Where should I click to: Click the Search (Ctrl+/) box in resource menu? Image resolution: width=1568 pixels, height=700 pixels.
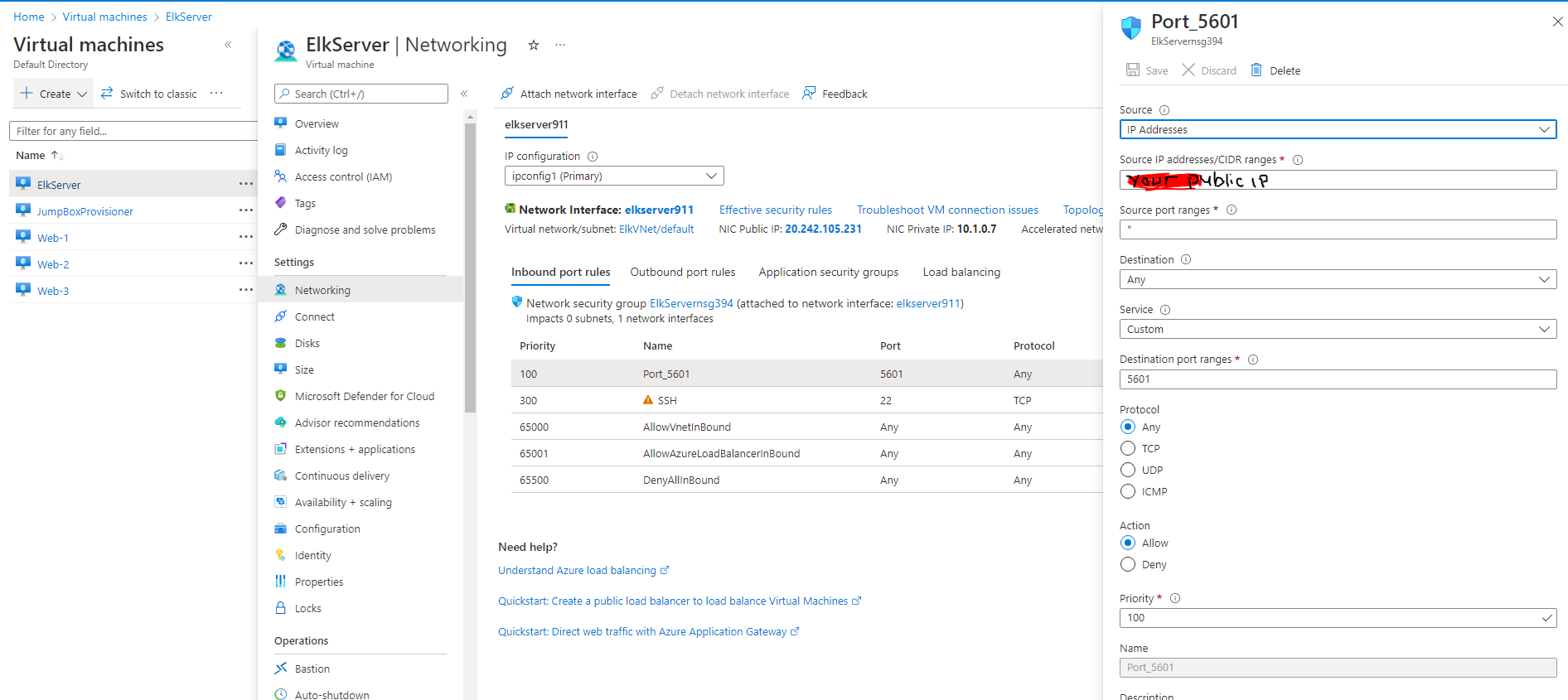tap(361, 94)
